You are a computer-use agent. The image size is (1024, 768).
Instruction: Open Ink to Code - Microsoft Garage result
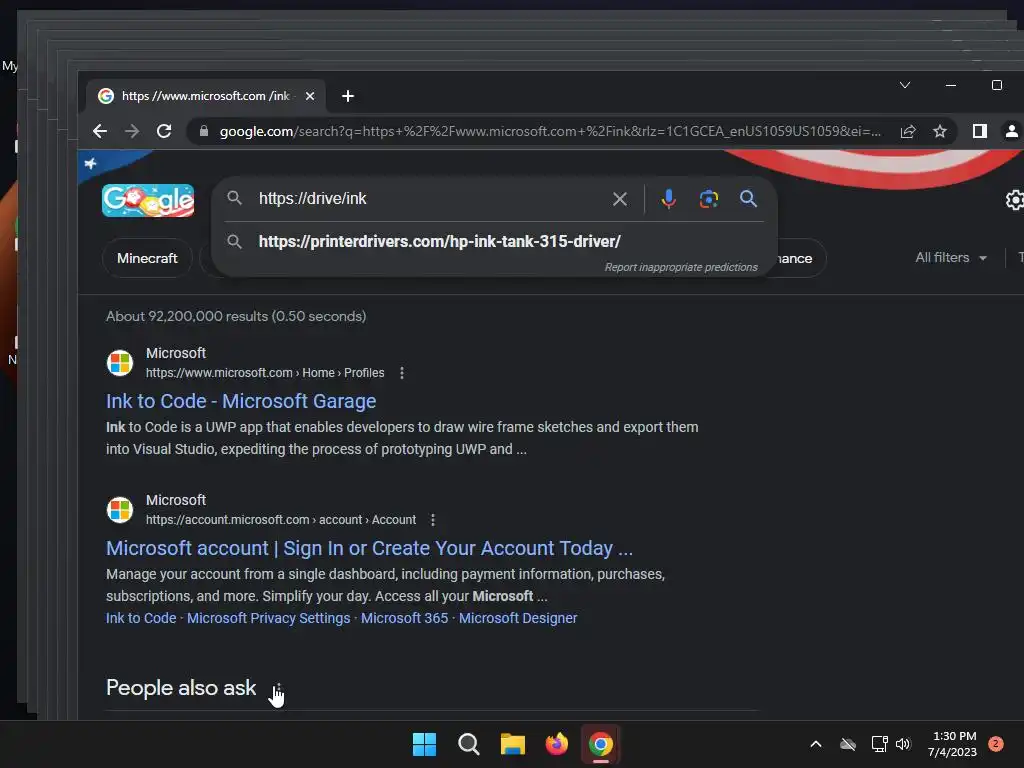point(241,401)
